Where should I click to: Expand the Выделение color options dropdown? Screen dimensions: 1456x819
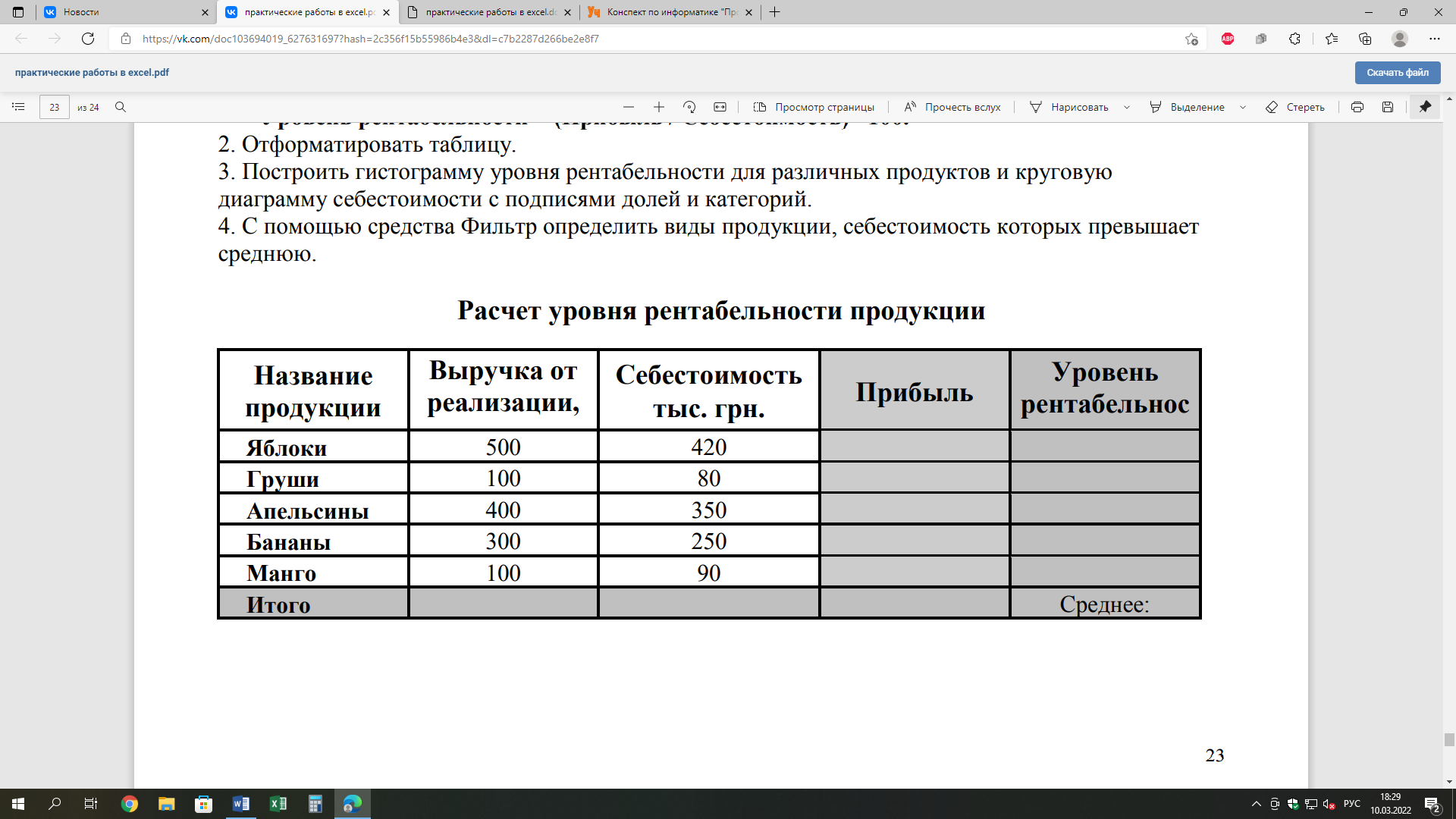1243,107
